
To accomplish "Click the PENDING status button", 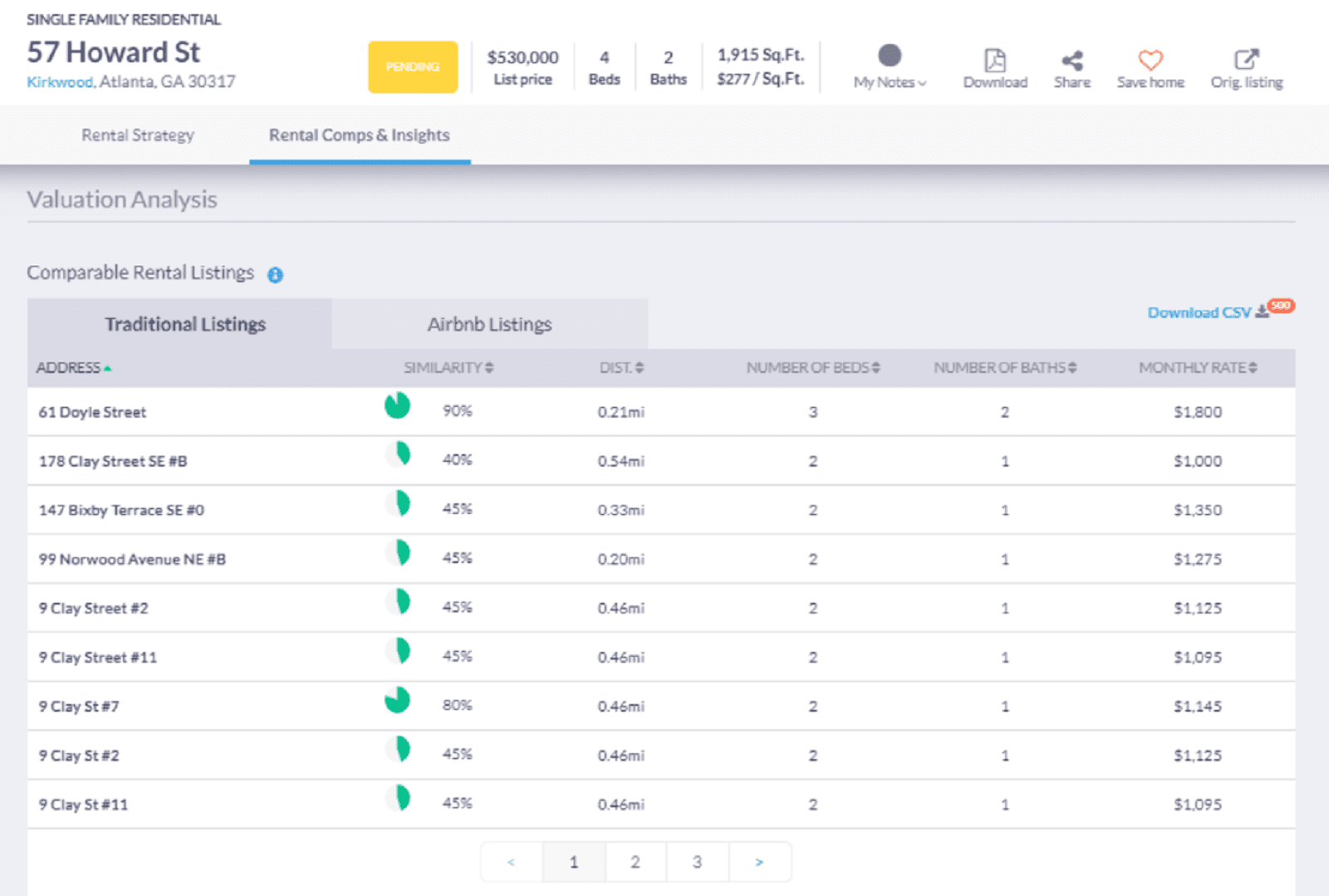I will 413,67.
